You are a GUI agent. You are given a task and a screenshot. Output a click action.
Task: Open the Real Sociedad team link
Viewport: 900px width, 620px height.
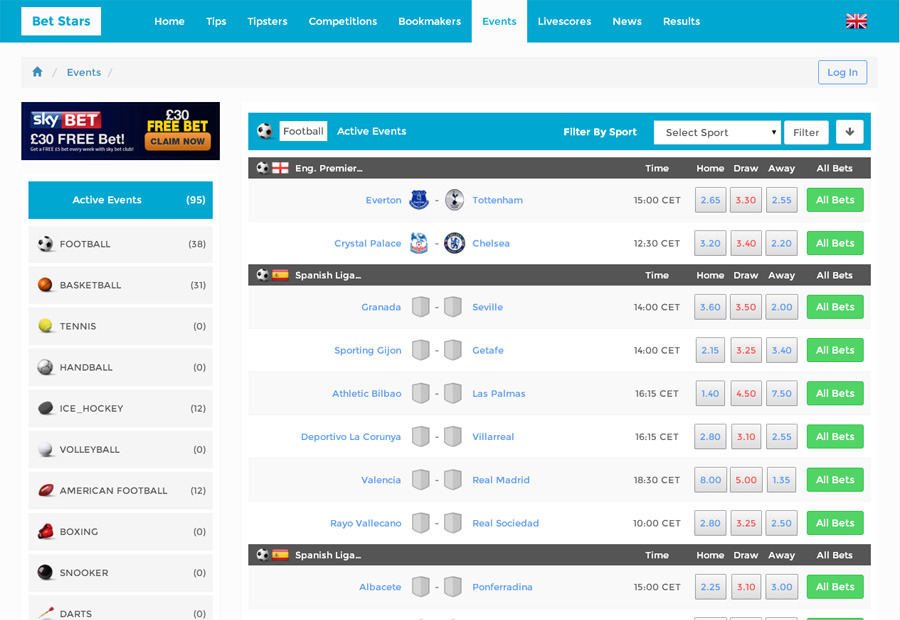coord(505,523)
